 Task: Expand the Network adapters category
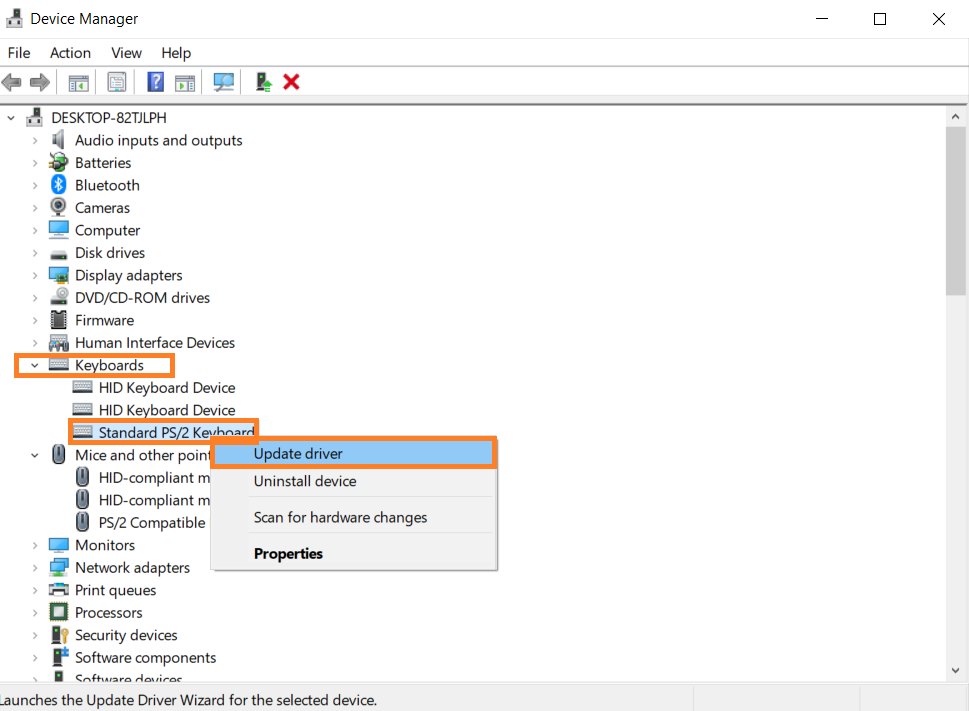click(35, 568)
